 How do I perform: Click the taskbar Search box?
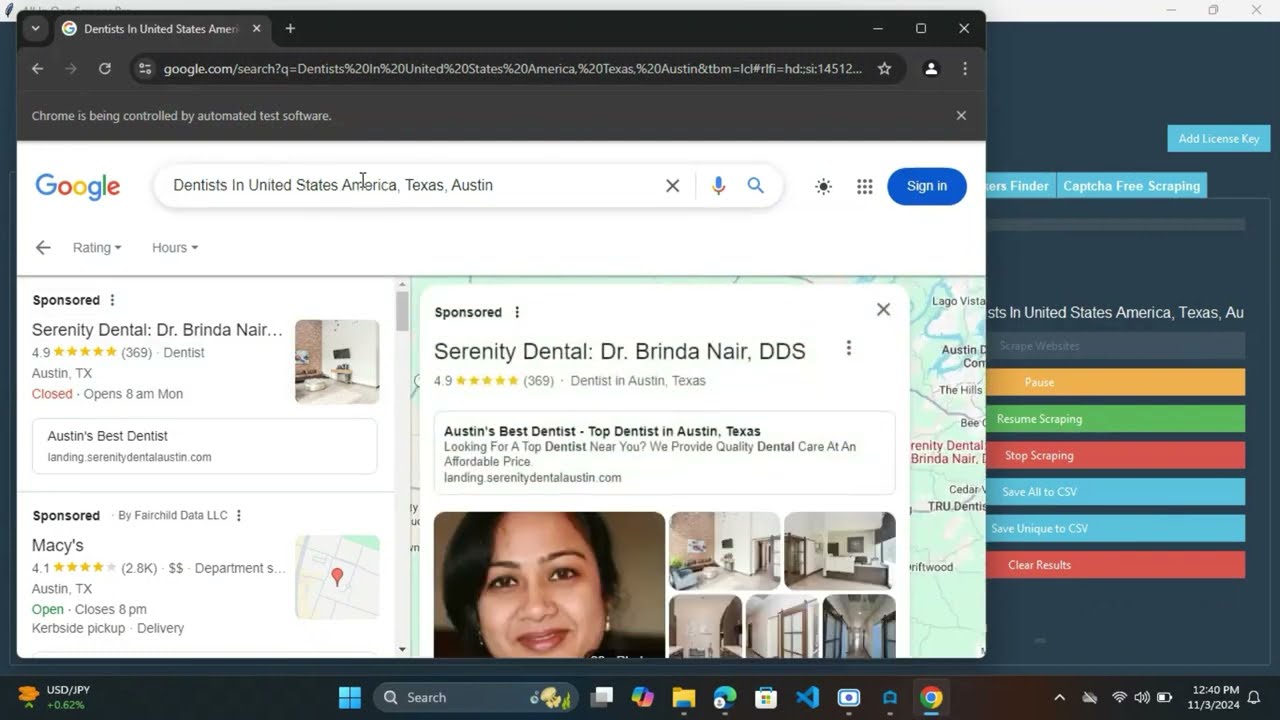pos(477,697)
